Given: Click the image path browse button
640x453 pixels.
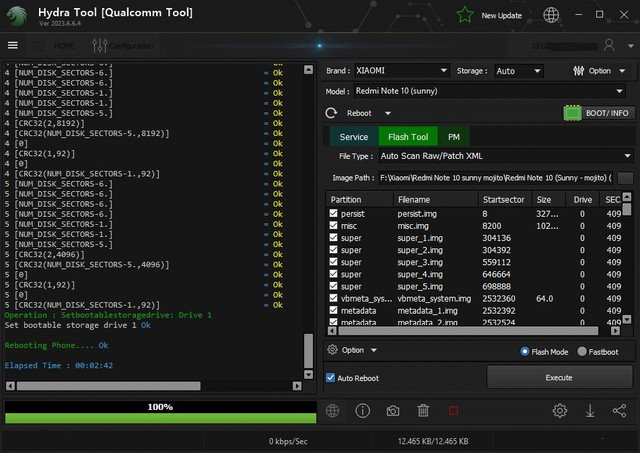Looking at the screenshot, I should point(625,178).
